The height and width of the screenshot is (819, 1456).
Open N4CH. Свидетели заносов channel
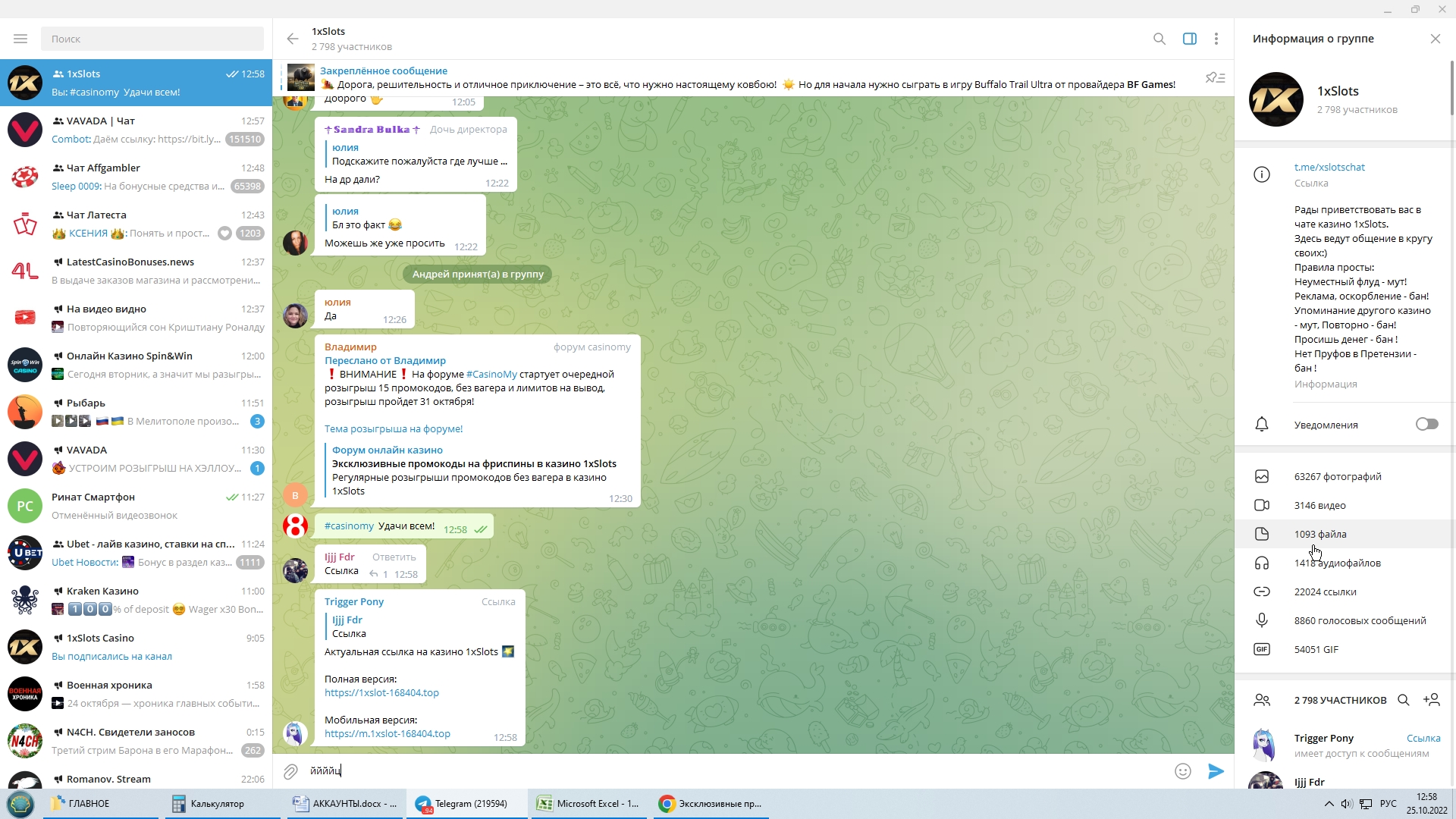click(136, 741)
